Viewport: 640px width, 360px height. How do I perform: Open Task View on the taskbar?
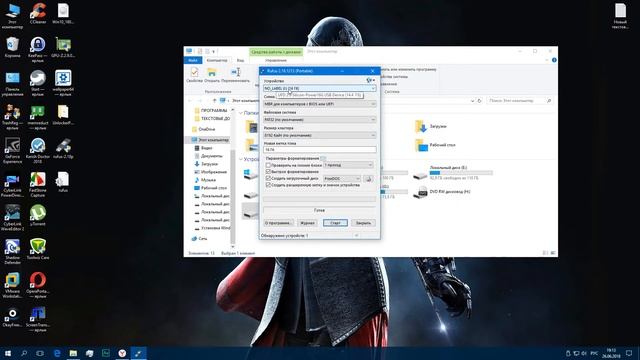(40, 353)
